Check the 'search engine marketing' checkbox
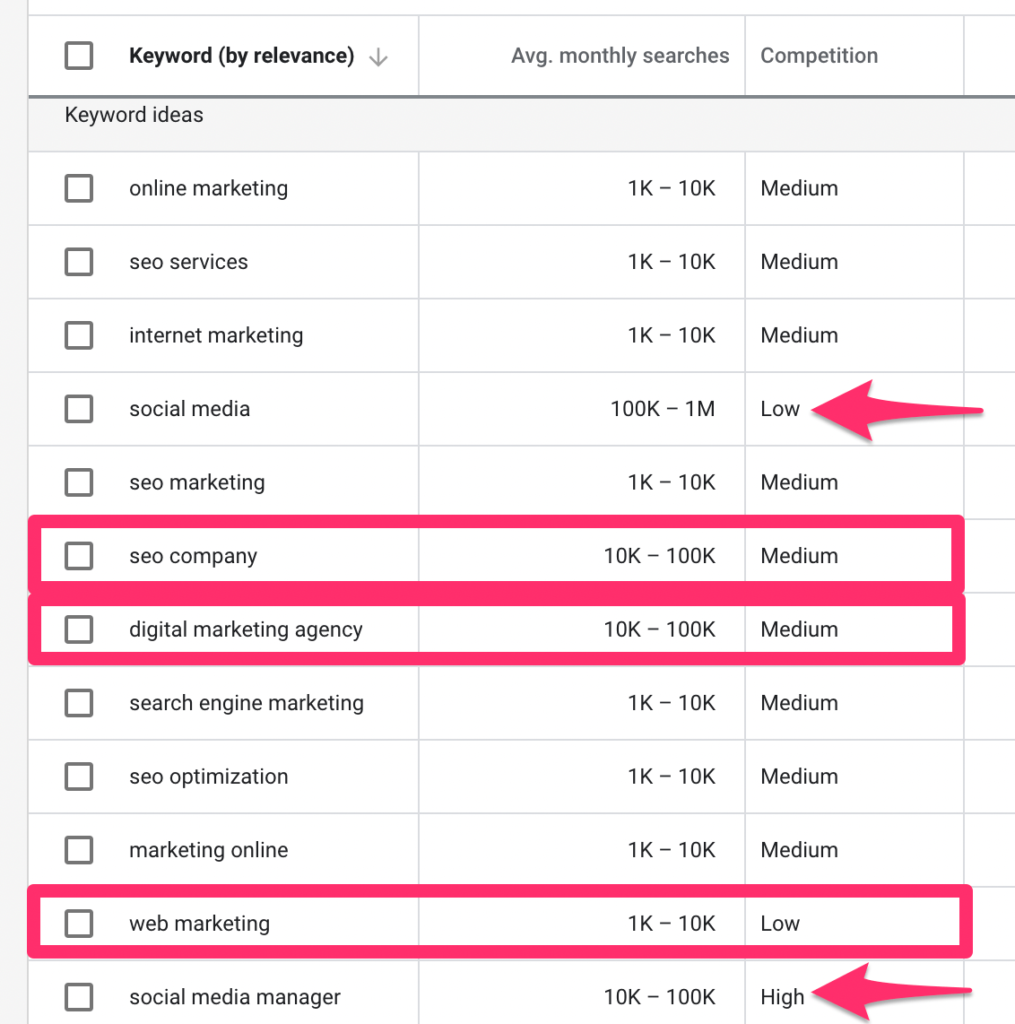The width and height of the screenshot is (1015, 1024). [79, 703]
